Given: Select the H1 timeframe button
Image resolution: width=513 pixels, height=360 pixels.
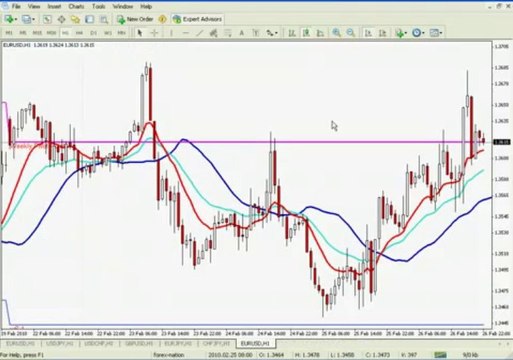Looking at the screenshot, I should pyautogui.click(x=65, y=33).
